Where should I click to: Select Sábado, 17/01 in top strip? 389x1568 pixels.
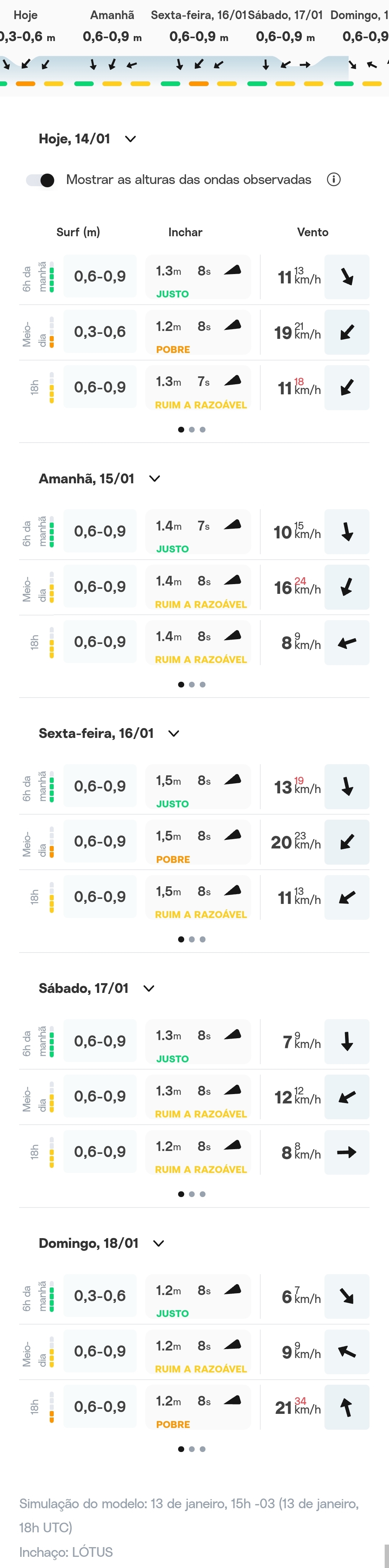coord(285,15)
